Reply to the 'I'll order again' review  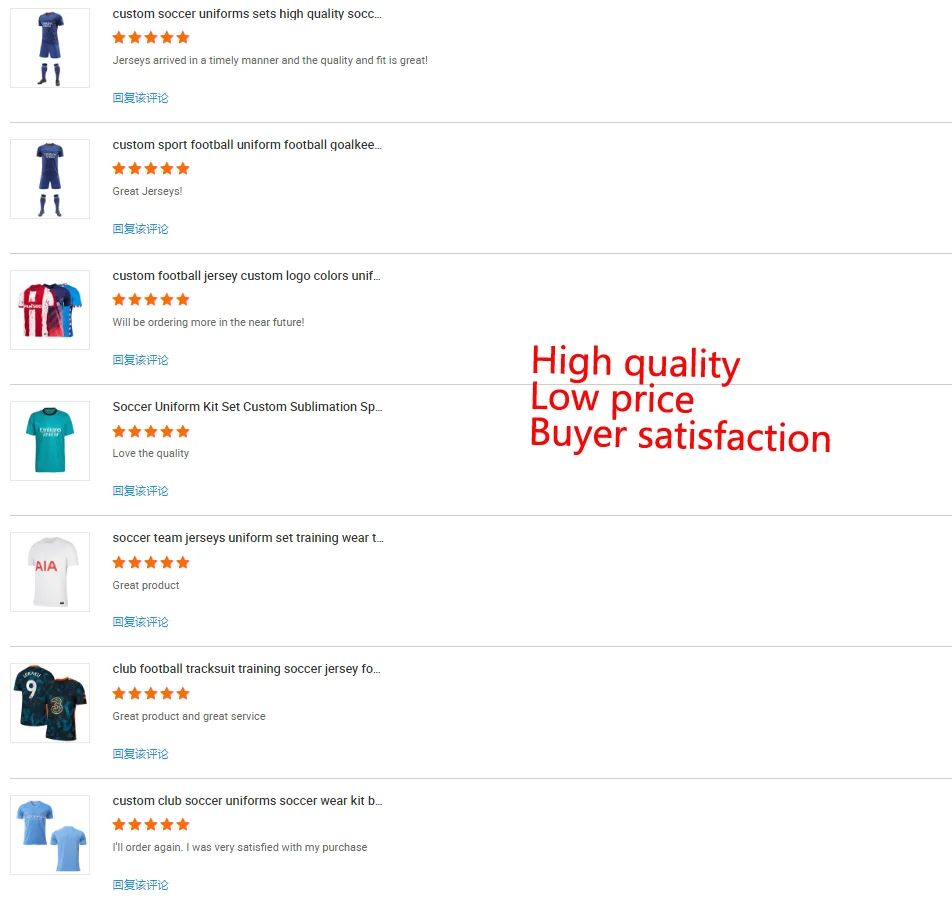pos(140,885)
